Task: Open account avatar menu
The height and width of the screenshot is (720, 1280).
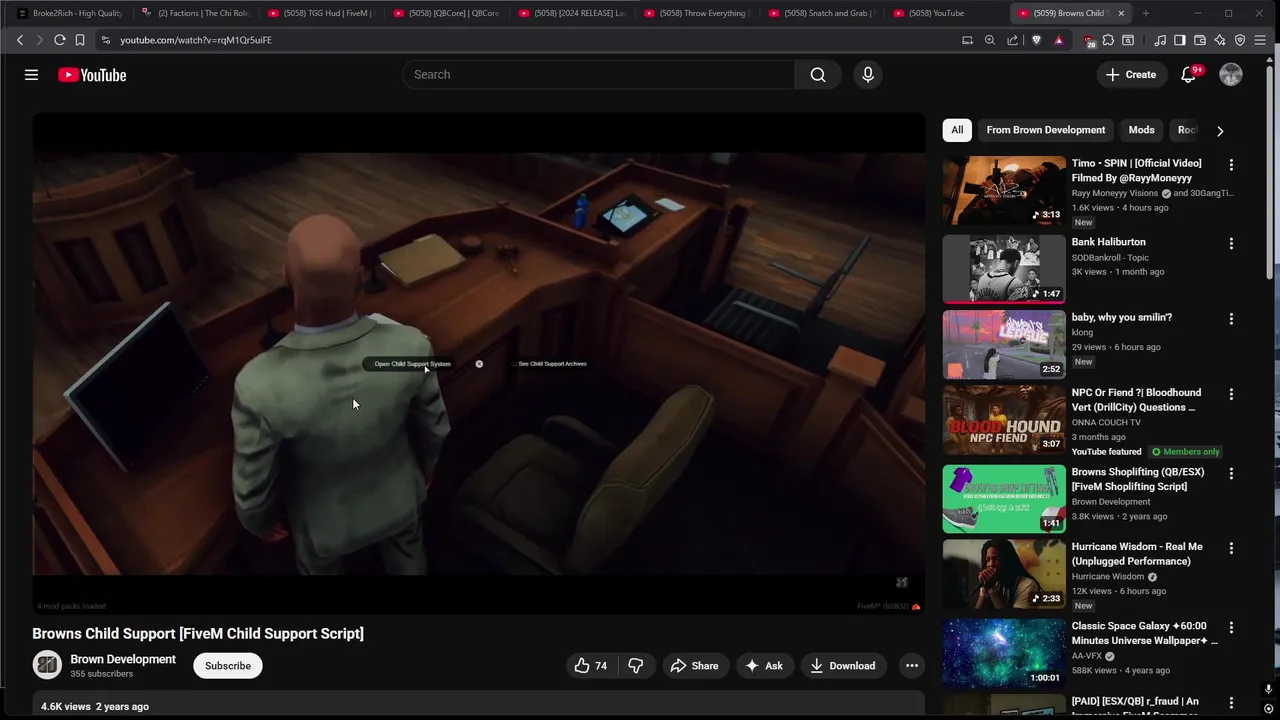Action: point(1231,75)
